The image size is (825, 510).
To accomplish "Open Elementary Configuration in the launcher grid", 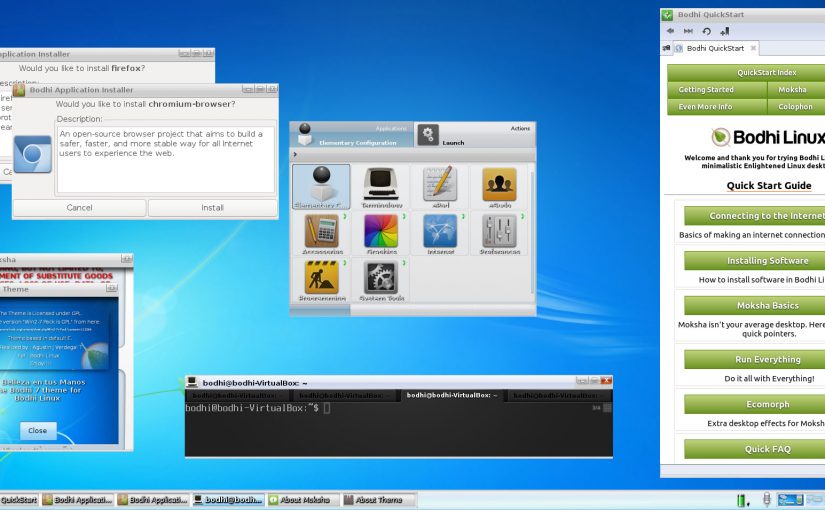I will tap(321, 187).
